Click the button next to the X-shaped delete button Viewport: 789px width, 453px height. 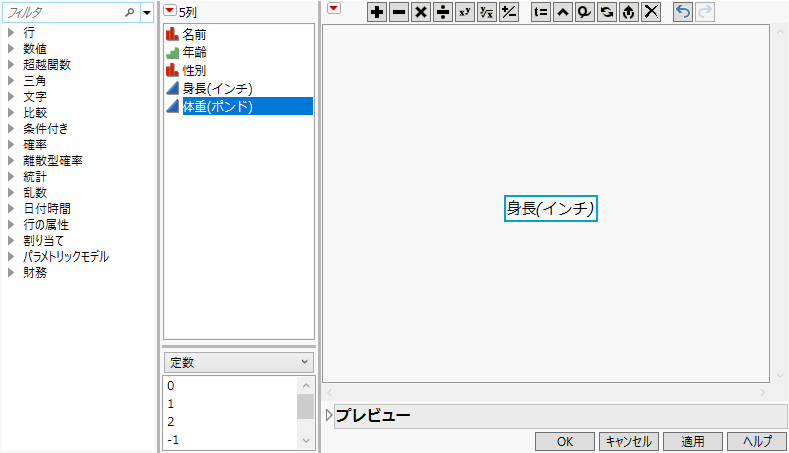(x=628, y=12)
